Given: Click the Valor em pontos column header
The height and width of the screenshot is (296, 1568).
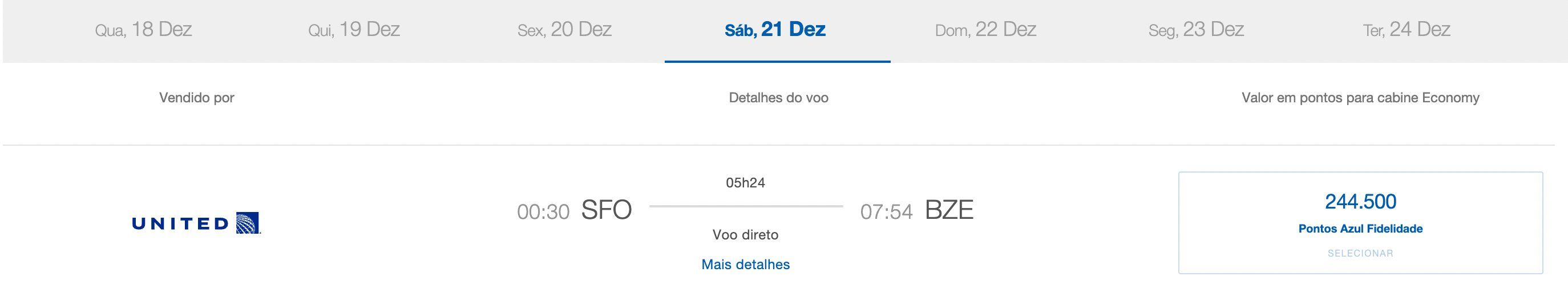Looking at the screenshot, I should click(1360, 98).
